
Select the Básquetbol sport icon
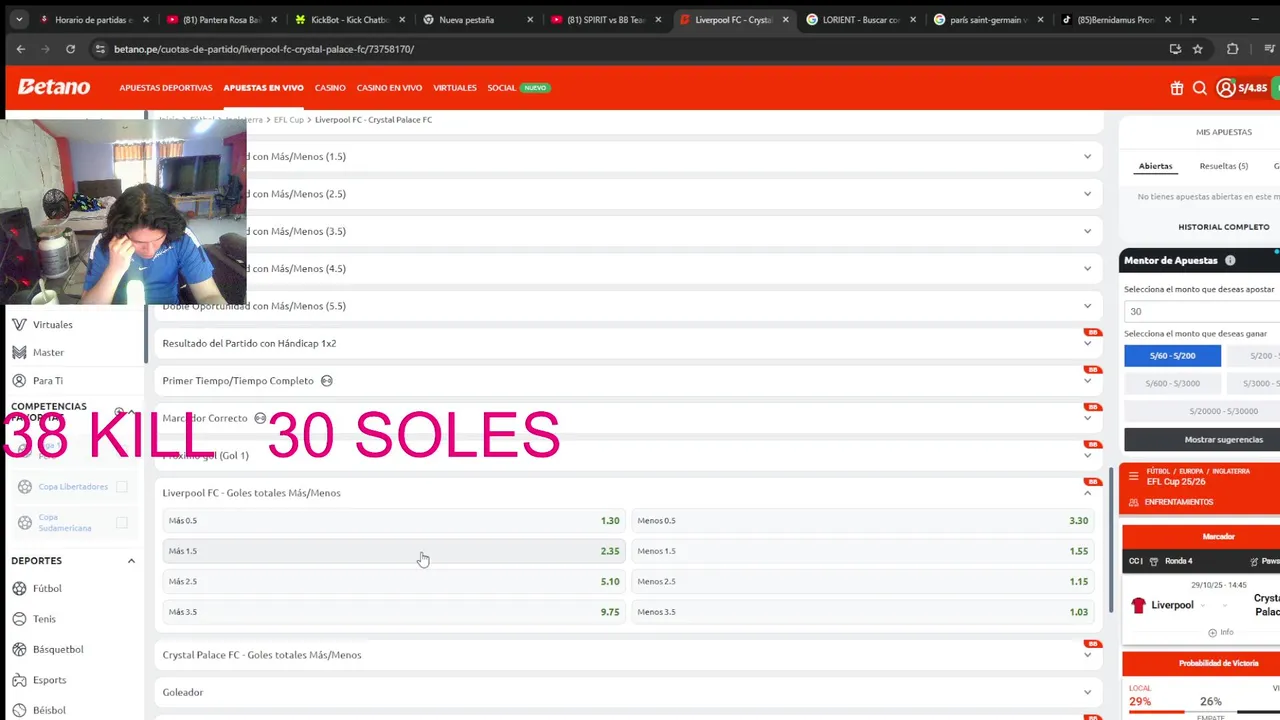[x=20, y=649]
